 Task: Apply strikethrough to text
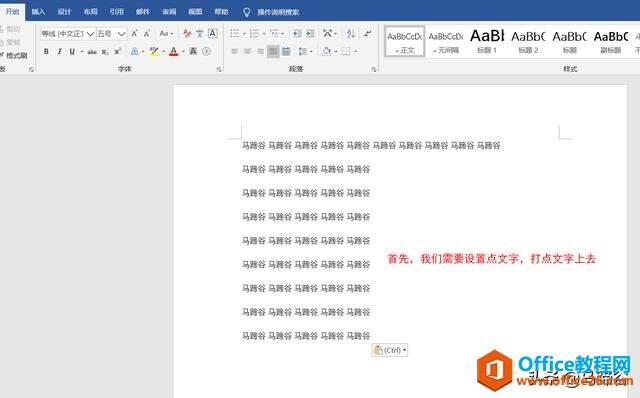pos(92,52)
